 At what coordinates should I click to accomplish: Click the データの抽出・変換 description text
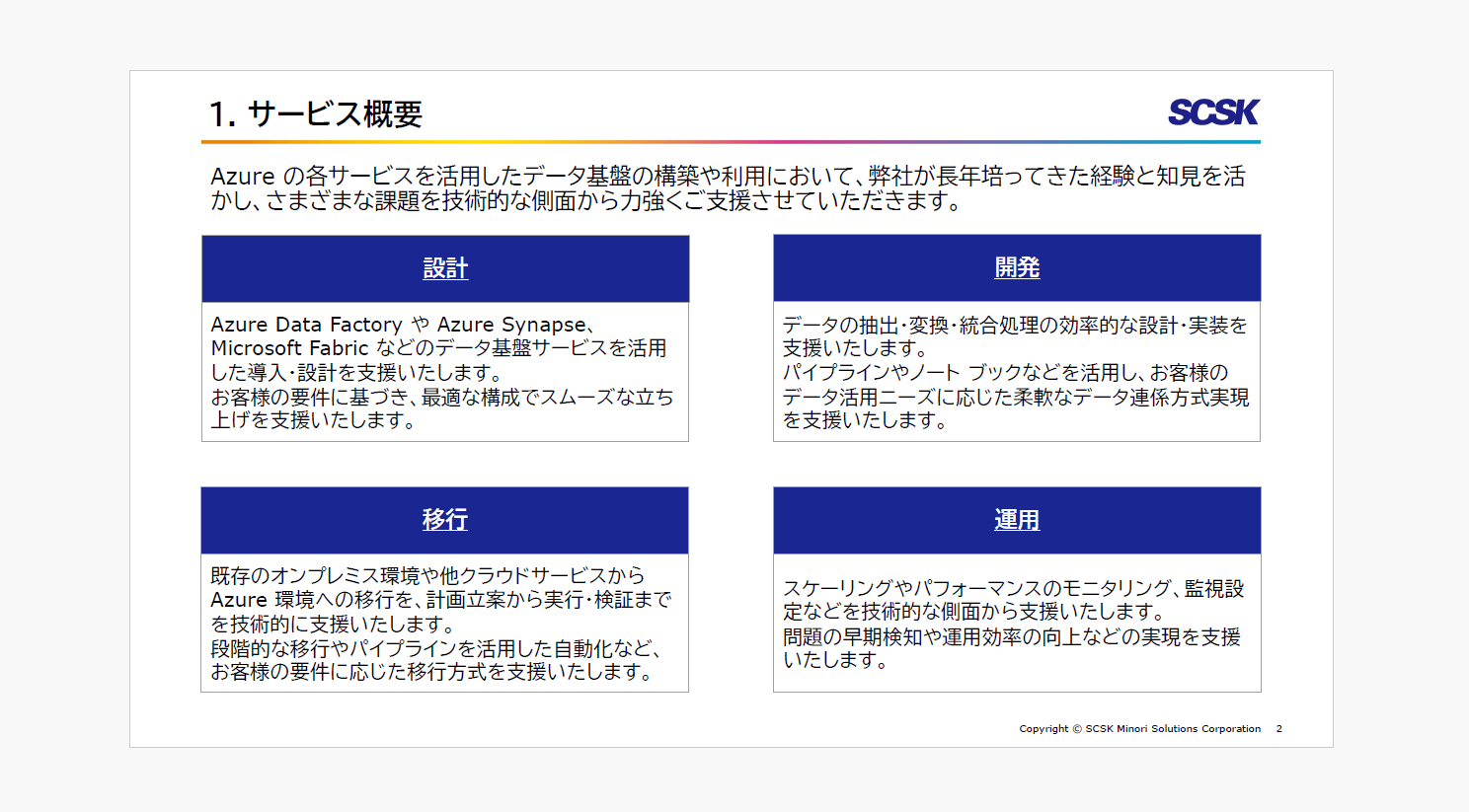pos(1016,372)
